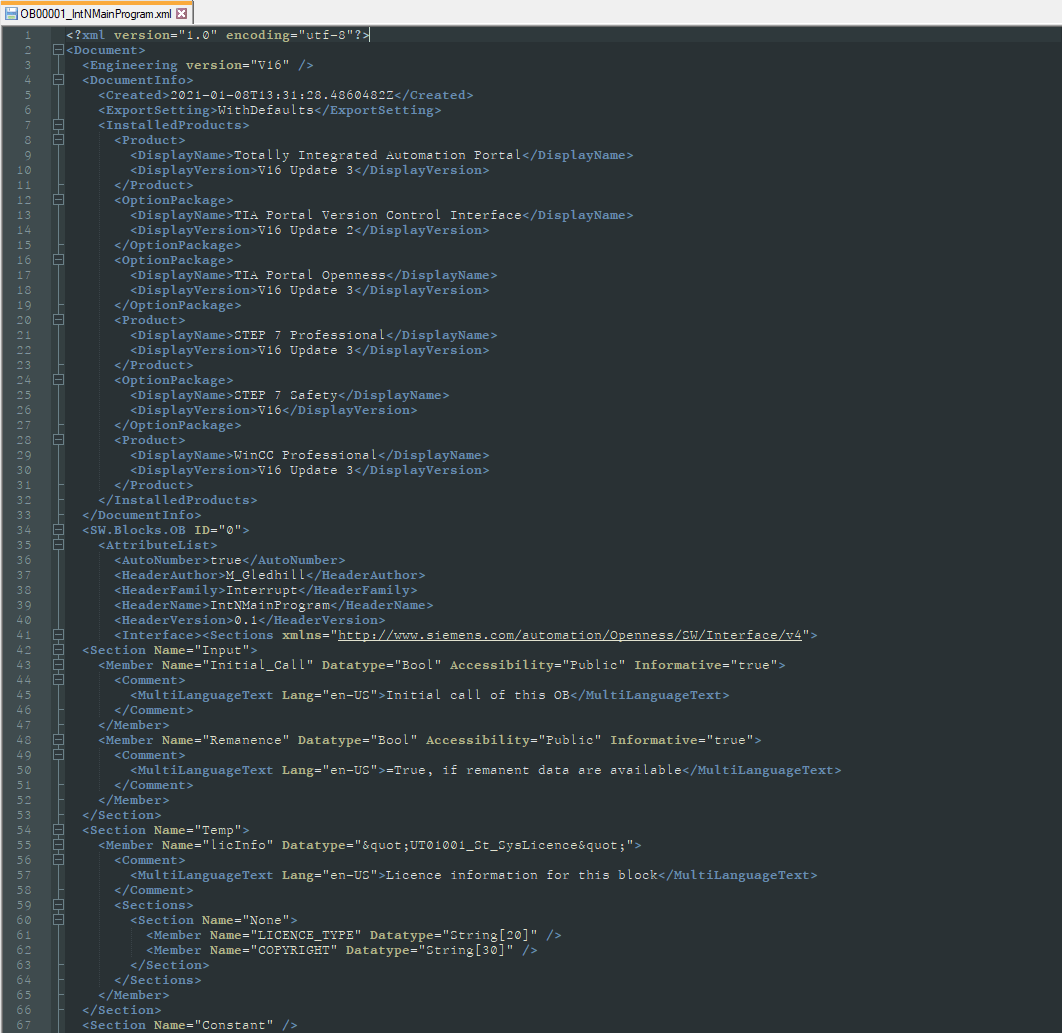Collapse the OptionPackage fold marker on line 12

[58, 201]
